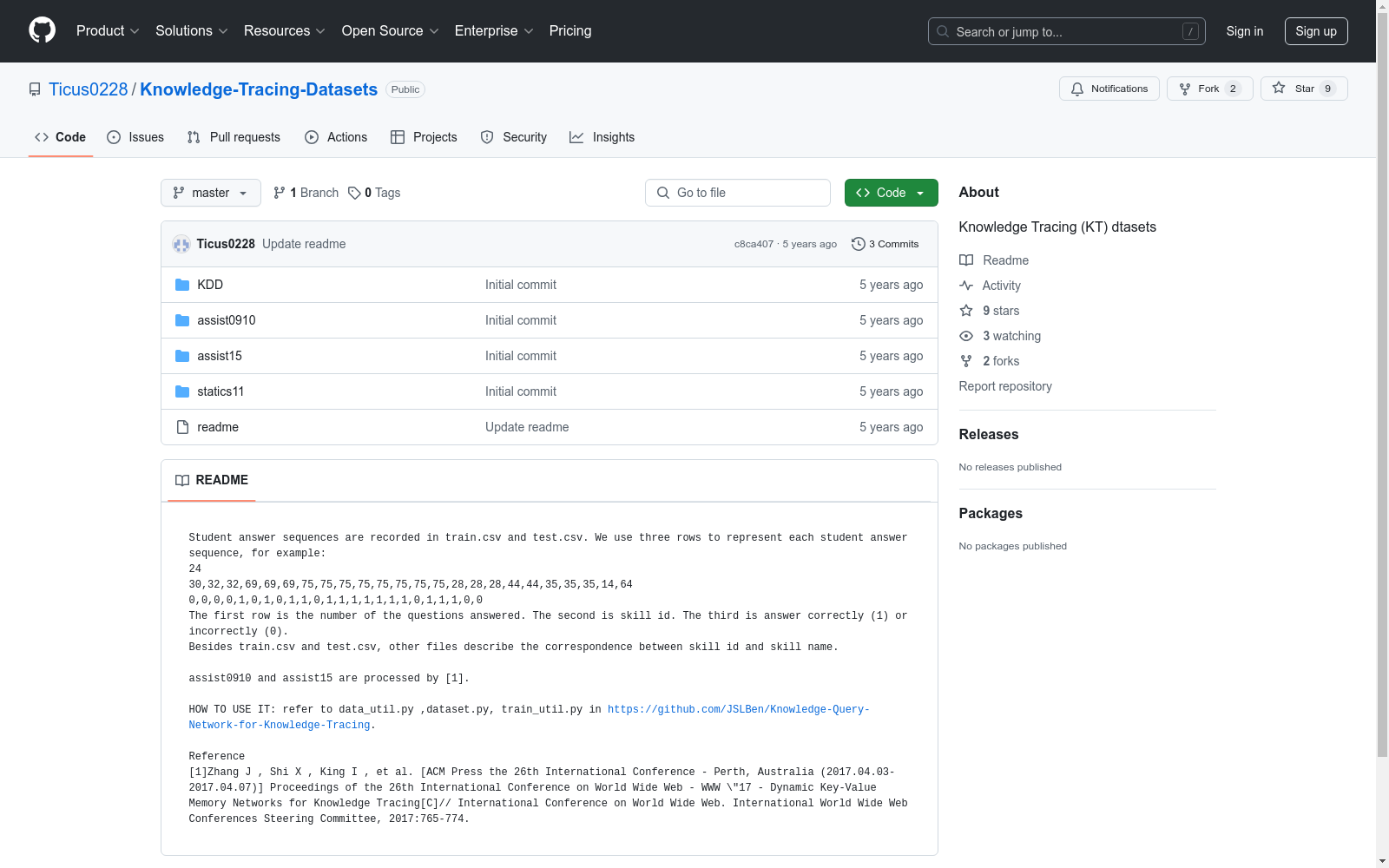This screenshot has width=1389, height=868.
Task: Open the assist0910 folder name
Action: 227,320
